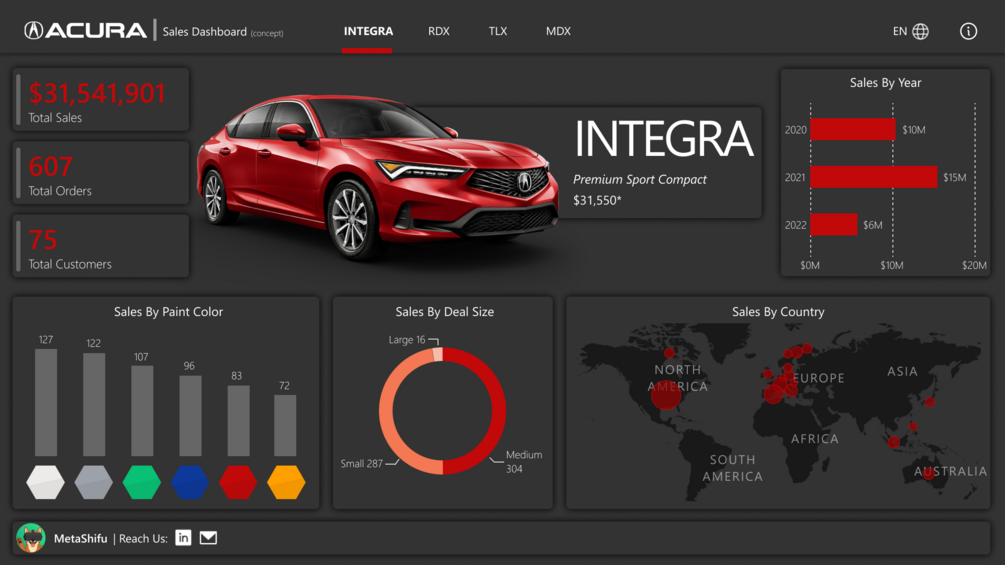Click the Sales By Deal Size title

tap(444, 312)
